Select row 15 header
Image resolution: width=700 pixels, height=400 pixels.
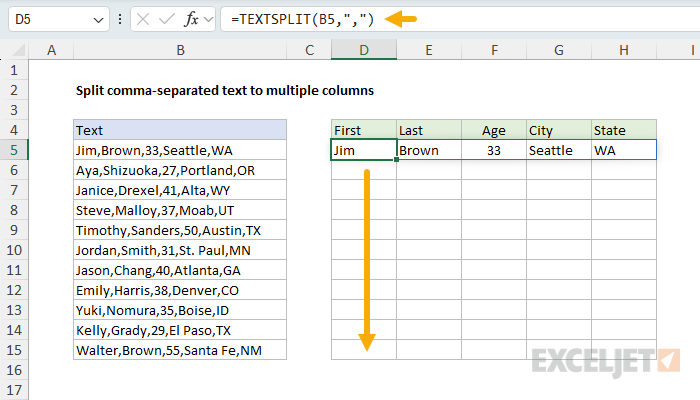point(14,350)
